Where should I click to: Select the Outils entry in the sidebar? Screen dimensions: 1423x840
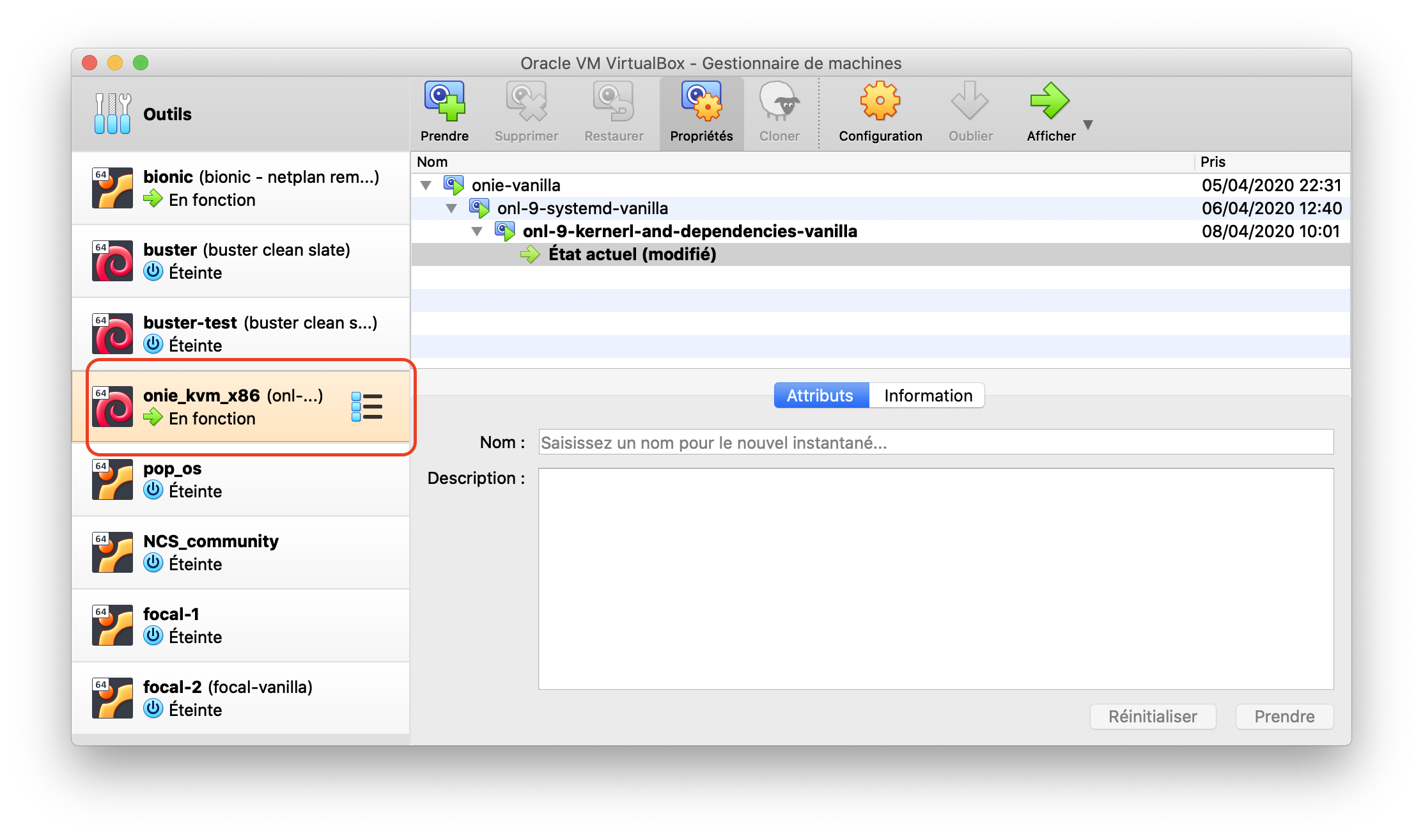pos(167,114)
